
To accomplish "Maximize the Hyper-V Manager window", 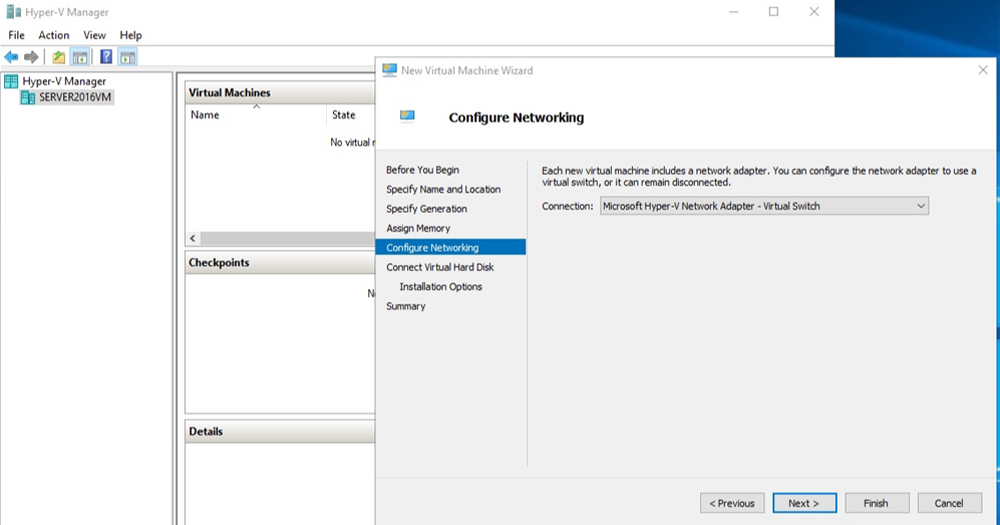I will tap(774, 12).
